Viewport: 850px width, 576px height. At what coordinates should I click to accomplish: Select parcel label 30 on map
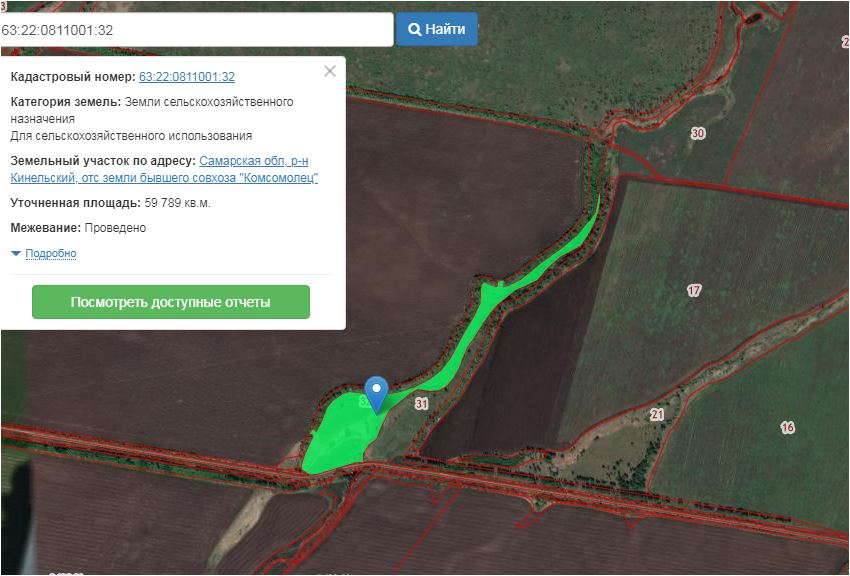tap(697, 134)
